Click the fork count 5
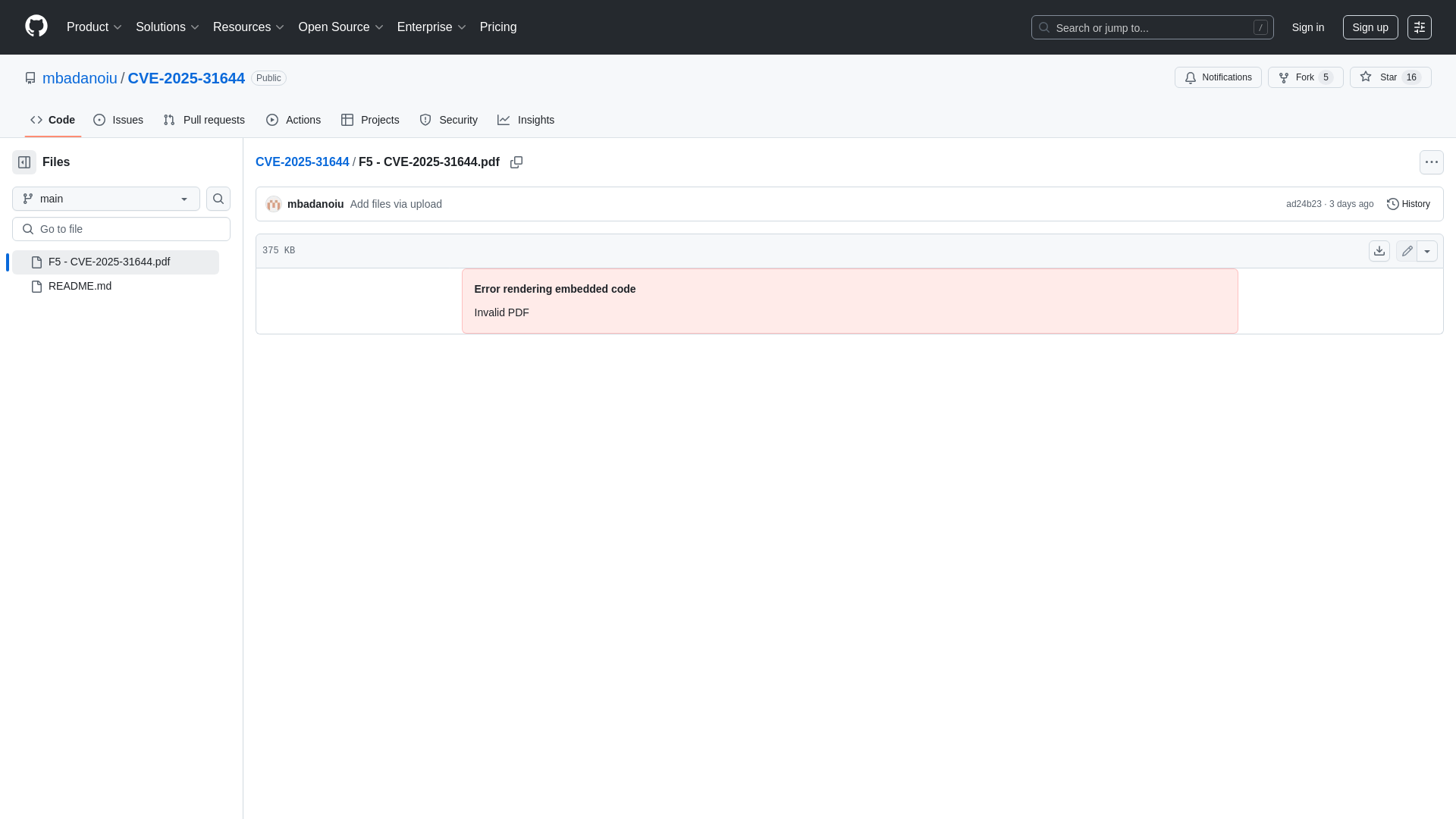This screenshot has width=1456, height=819. pyautogui.click(x=1326, y=77)
